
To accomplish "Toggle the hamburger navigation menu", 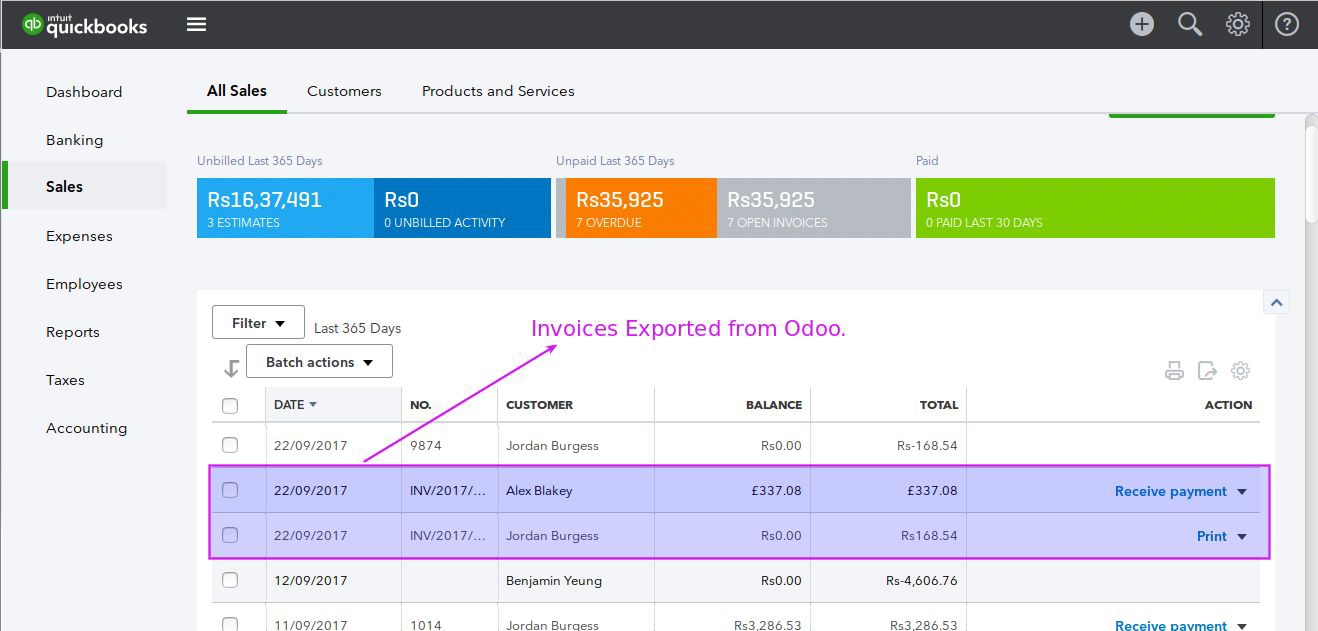I will pyautogui.click(x=196, y=24).
